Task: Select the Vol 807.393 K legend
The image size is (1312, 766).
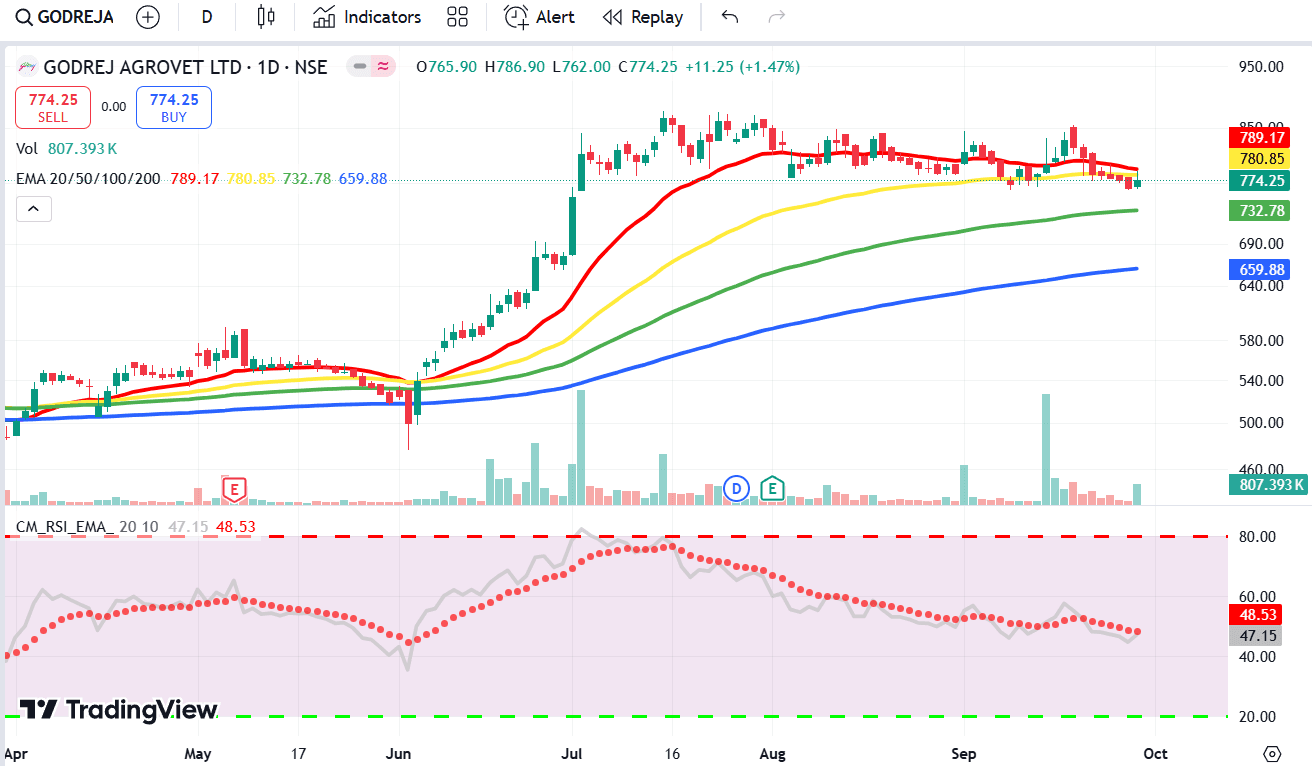Action: pyautogui.click(x=67, y=148)
